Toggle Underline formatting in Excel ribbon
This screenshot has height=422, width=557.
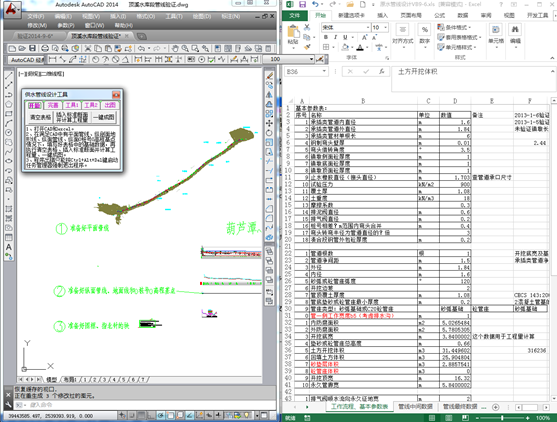[x=345, y=37]
